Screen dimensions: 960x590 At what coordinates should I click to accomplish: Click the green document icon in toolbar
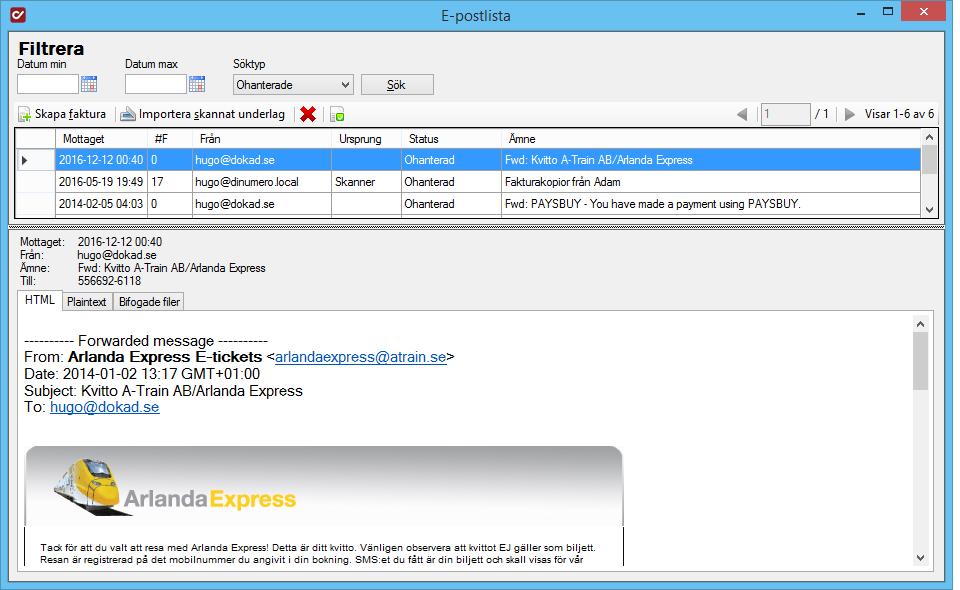tap(337, 114)
